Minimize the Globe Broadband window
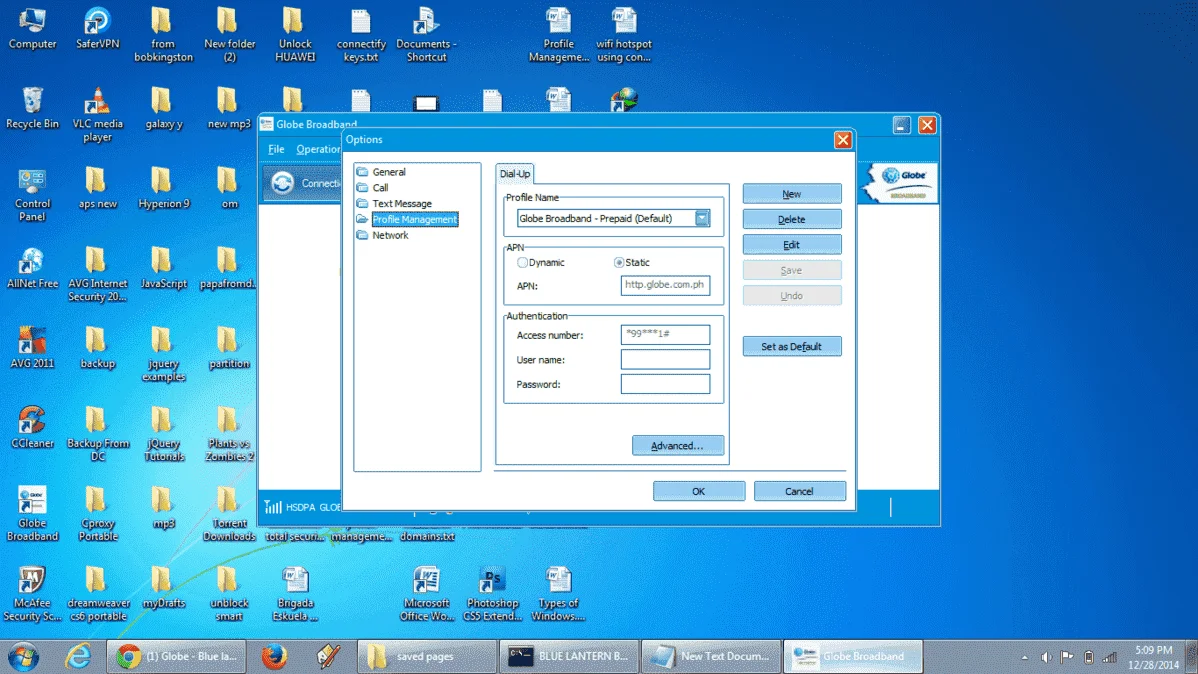This screenshot has height=674, width=1198. click(x=902, y=125)
